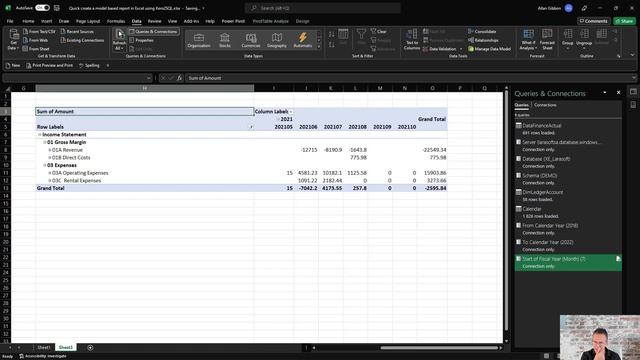Create a Forecast Sheet
Image resolution: width=640 pixels, height=360 pixels.
coord(547,40)
